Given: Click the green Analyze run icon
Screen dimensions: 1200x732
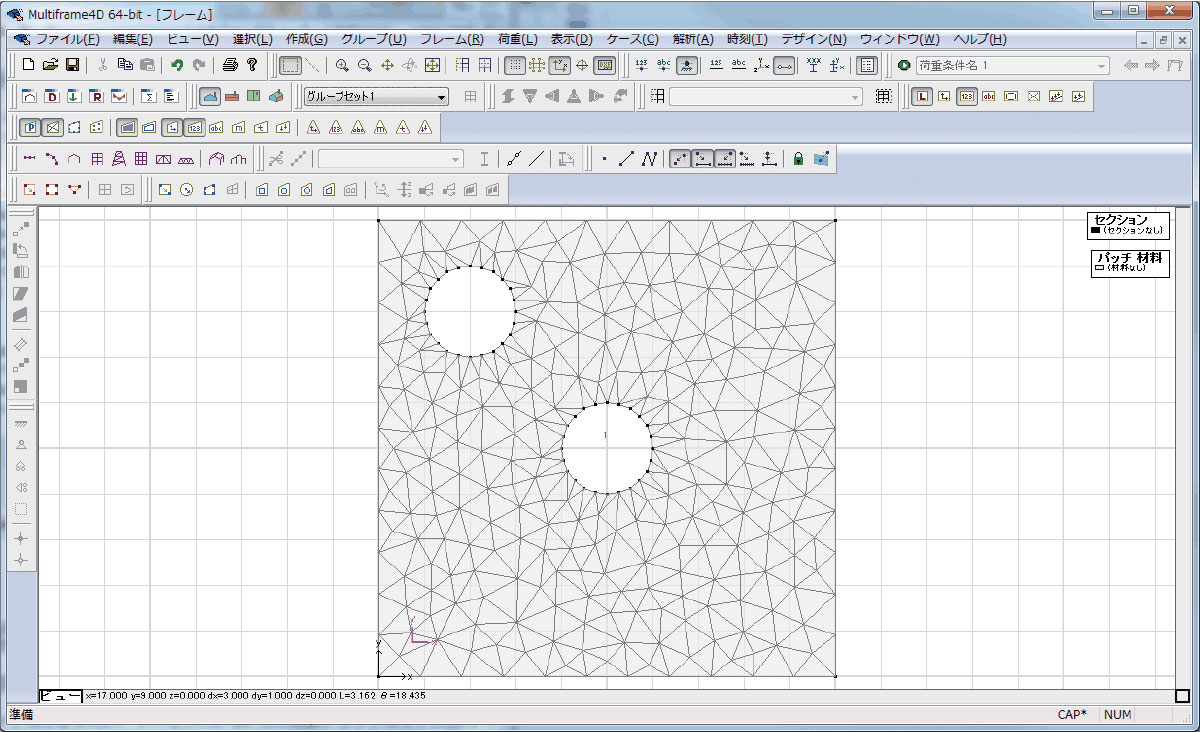Looking at the screenshot, I should coord(904,65).
